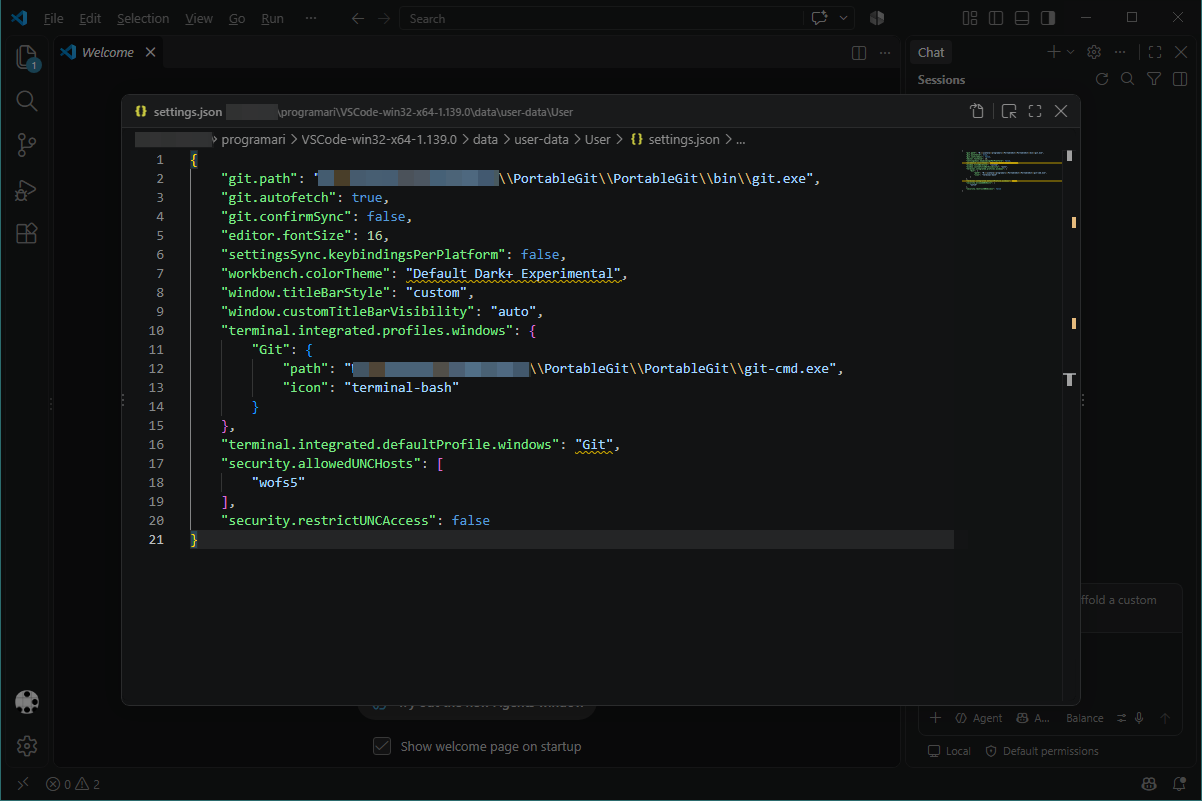Toggle Show welcome page on startup checkbox
1202x801 pixels.
tap(382, 746)
